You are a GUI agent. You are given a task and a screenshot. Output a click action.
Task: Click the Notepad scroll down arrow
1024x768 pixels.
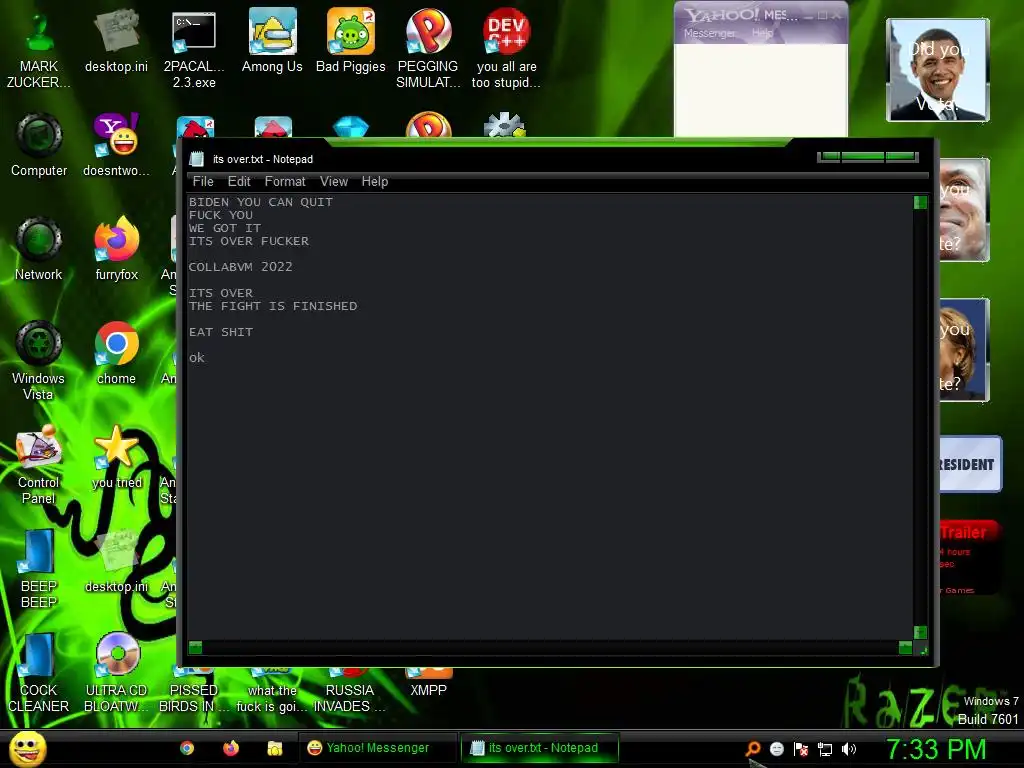click(x=920, y=632)
